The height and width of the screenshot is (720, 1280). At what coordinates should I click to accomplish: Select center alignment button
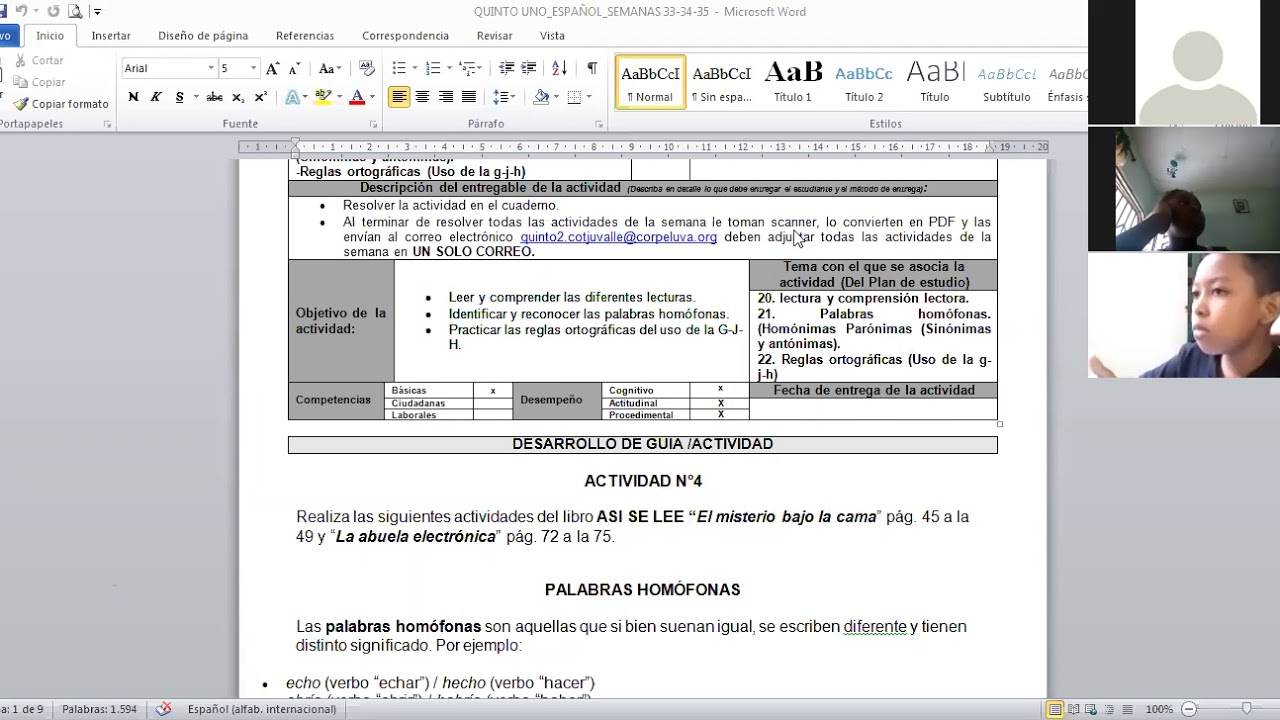pos(422,97)
